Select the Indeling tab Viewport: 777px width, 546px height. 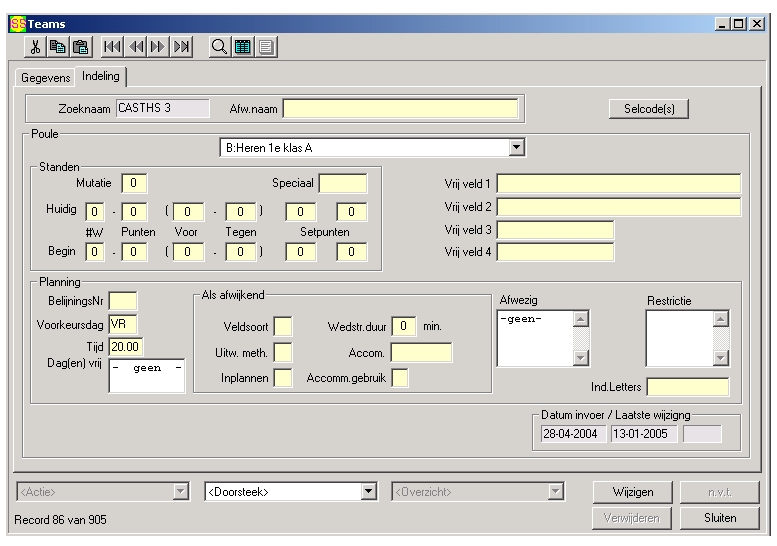[x=100, y=76]
